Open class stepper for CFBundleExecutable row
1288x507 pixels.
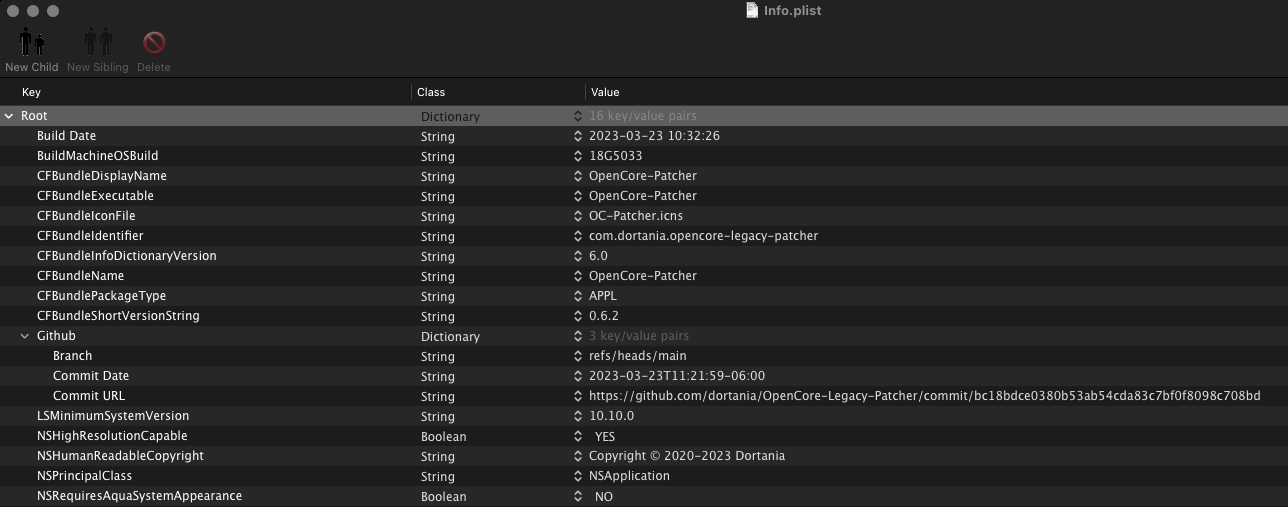coord(578,196)
